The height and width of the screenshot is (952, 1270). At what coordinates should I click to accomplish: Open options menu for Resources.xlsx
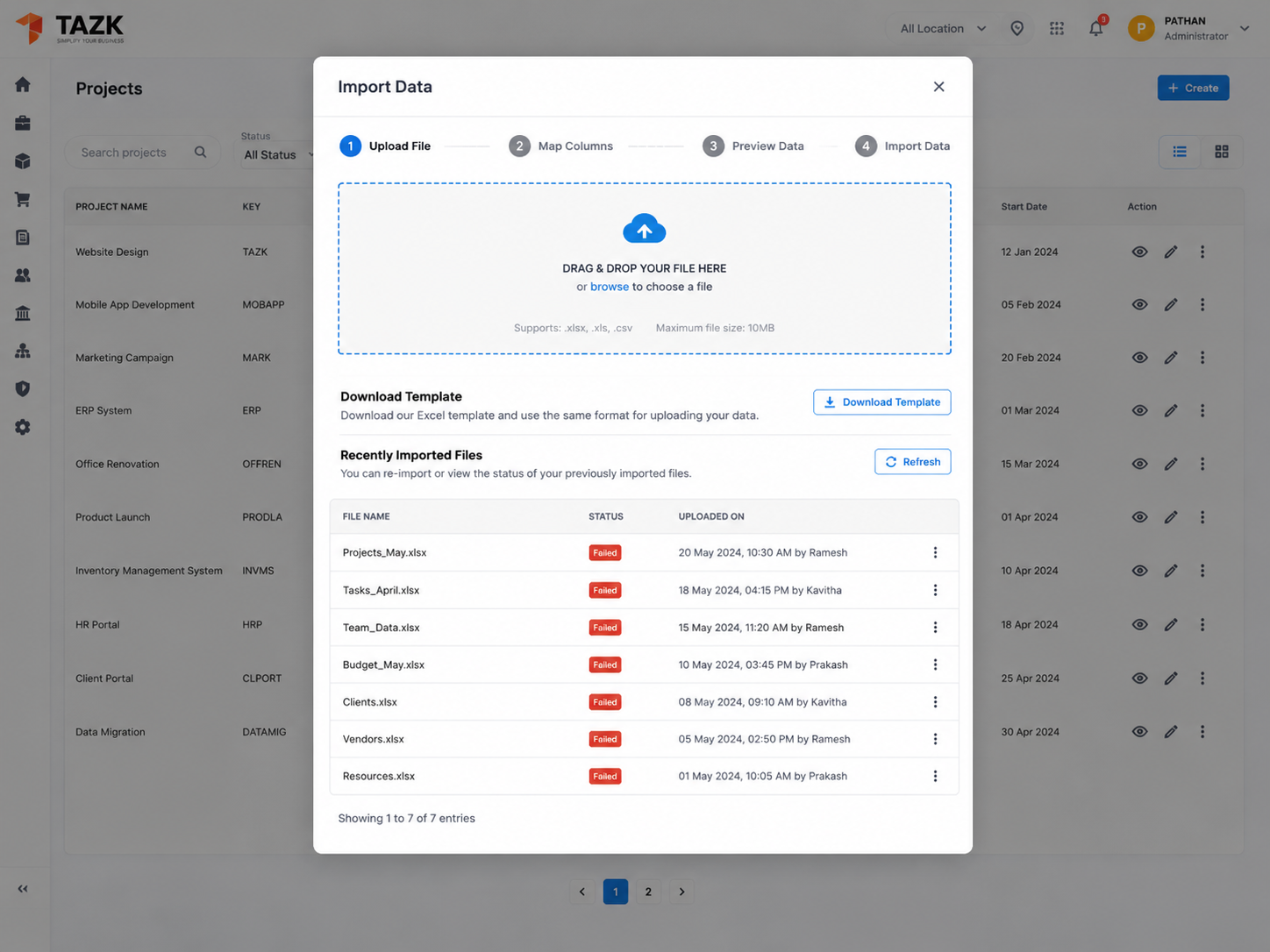(935, 777)
